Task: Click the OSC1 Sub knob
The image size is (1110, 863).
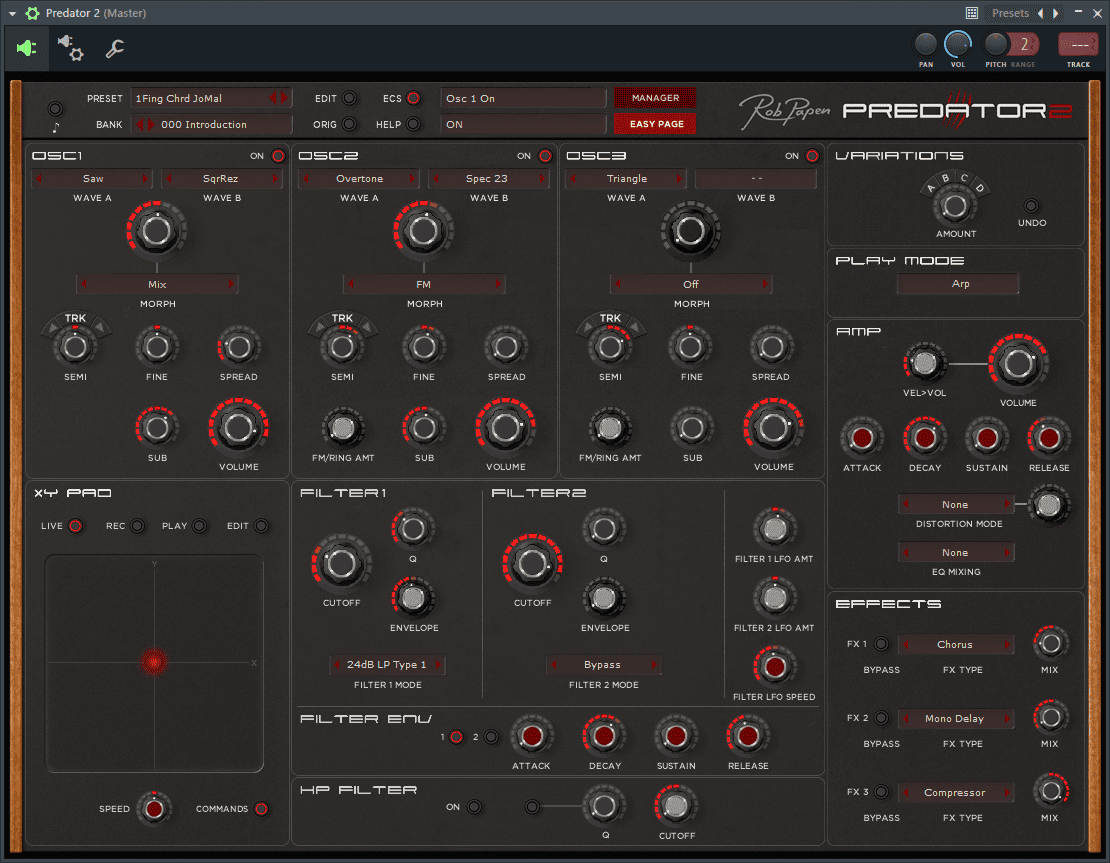Action: coord(156,428)
